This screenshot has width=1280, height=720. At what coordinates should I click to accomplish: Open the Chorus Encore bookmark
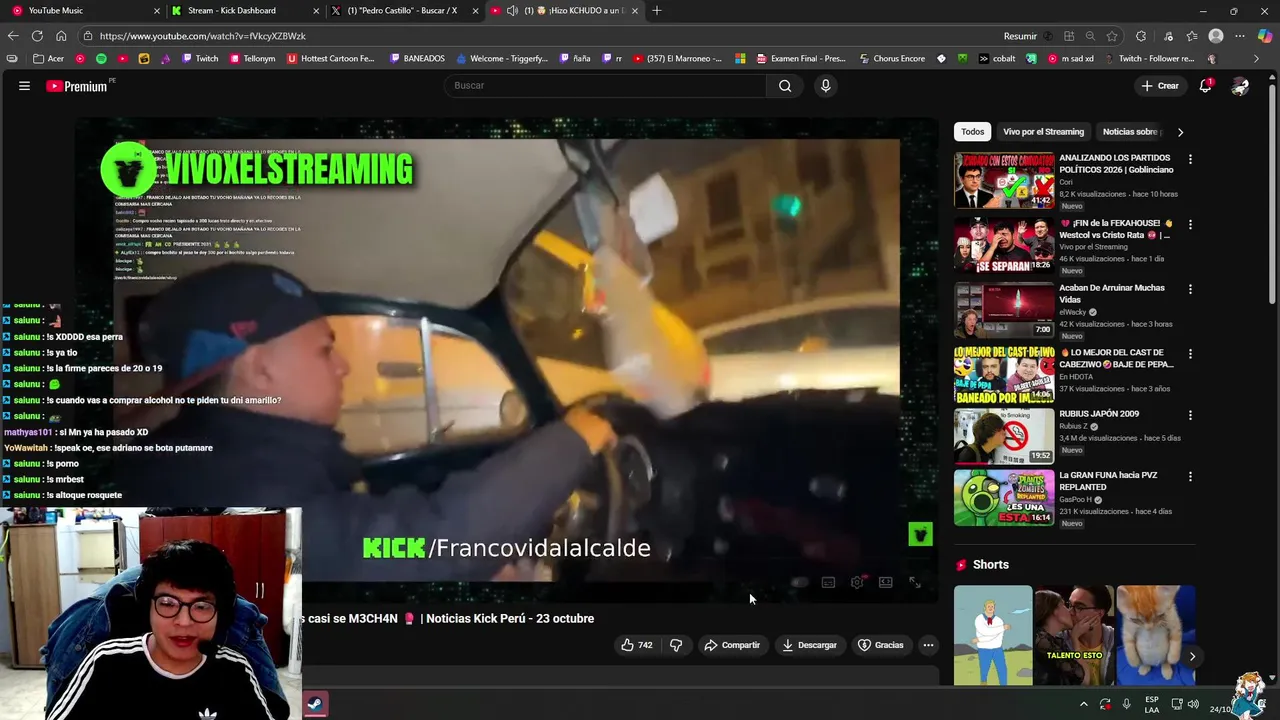(x=891, y=59)
